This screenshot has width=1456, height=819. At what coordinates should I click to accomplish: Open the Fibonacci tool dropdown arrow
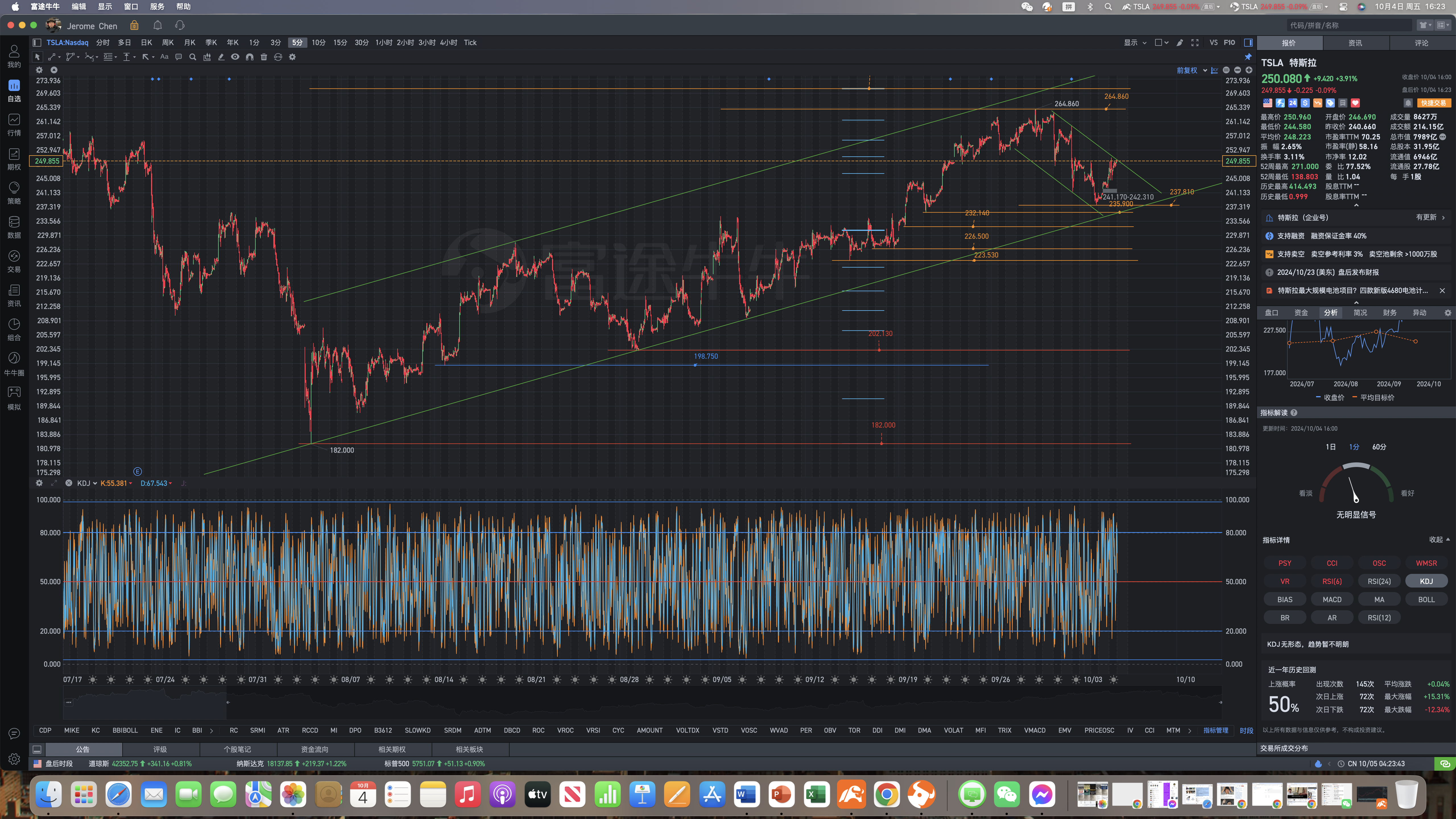pyautogui.click(x=115, y=57)
